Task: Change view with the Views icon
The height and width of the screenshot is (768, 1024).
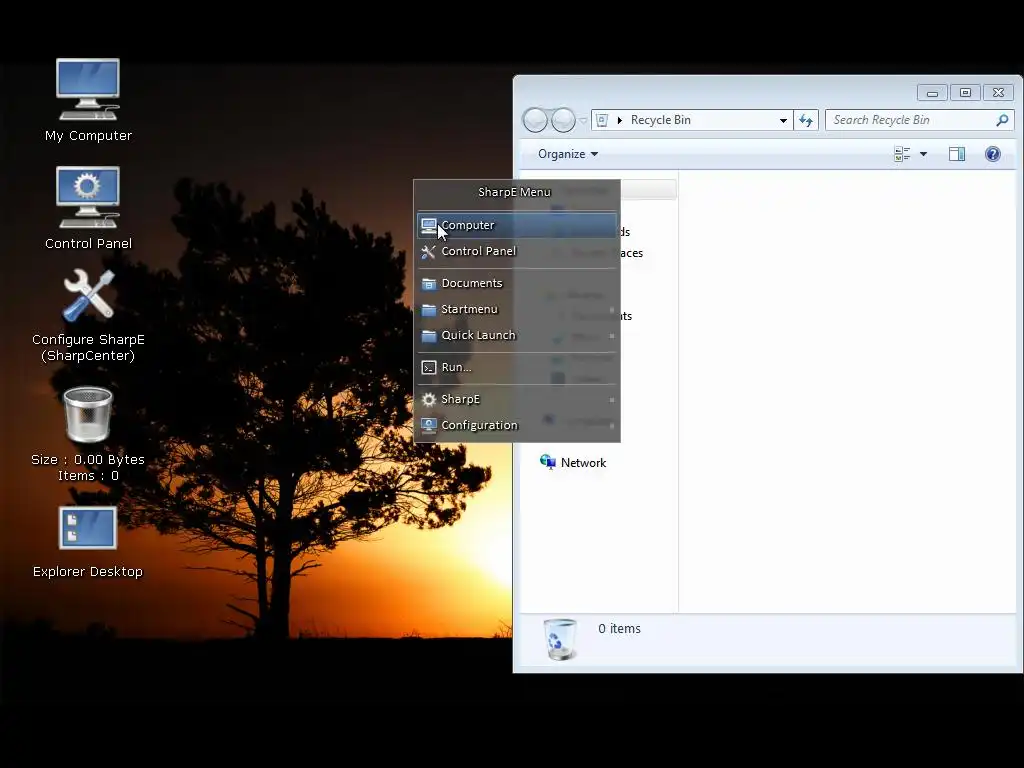Action: 902,154
